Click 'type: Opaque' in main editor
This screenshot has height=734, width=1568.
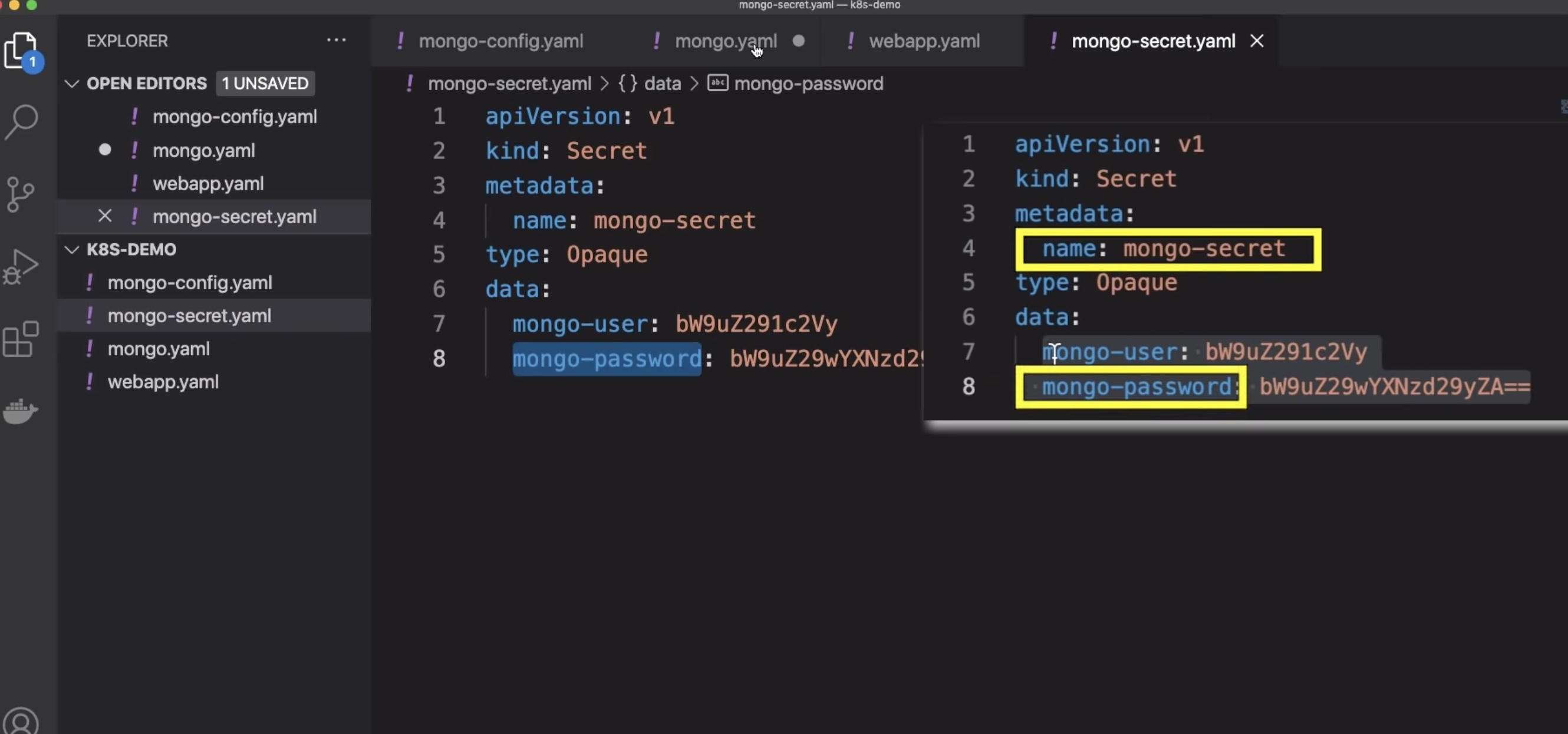coord(566,254)
